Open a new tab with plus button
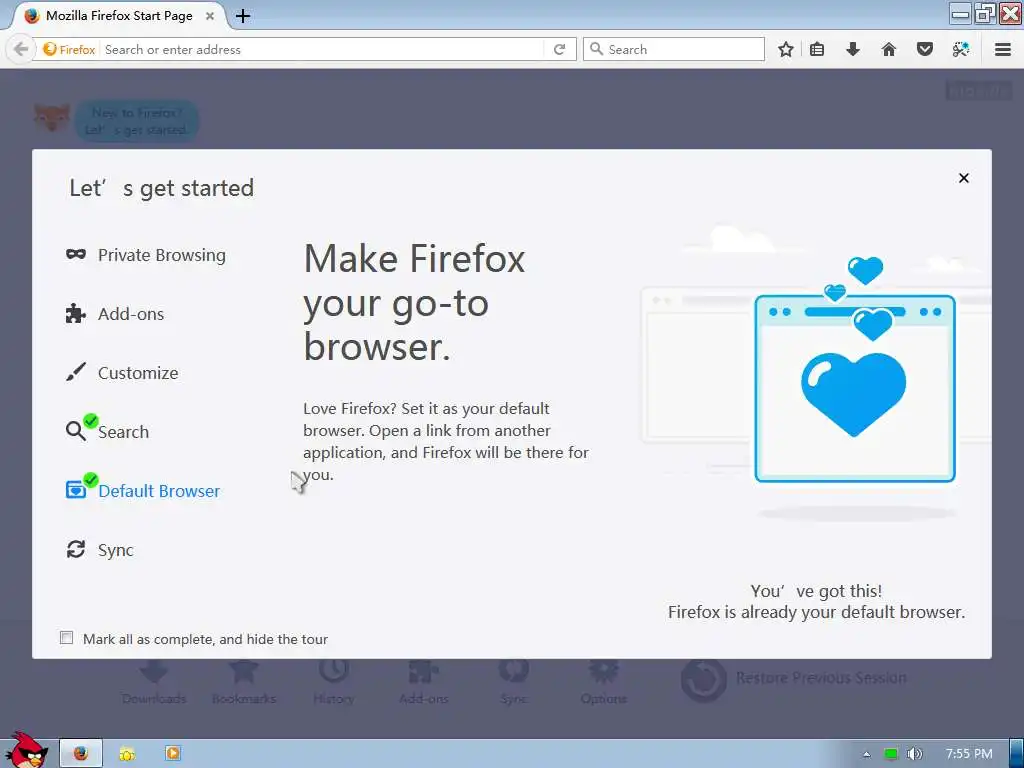 243,16
